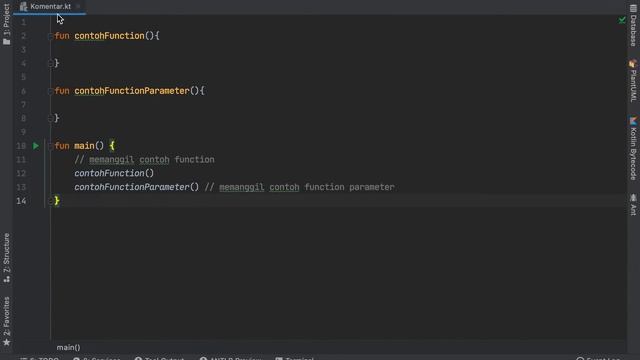Viewport: 640px width, 360px height.
Task: Click line number 12 in the gutter
Action: tap(21, 173)
